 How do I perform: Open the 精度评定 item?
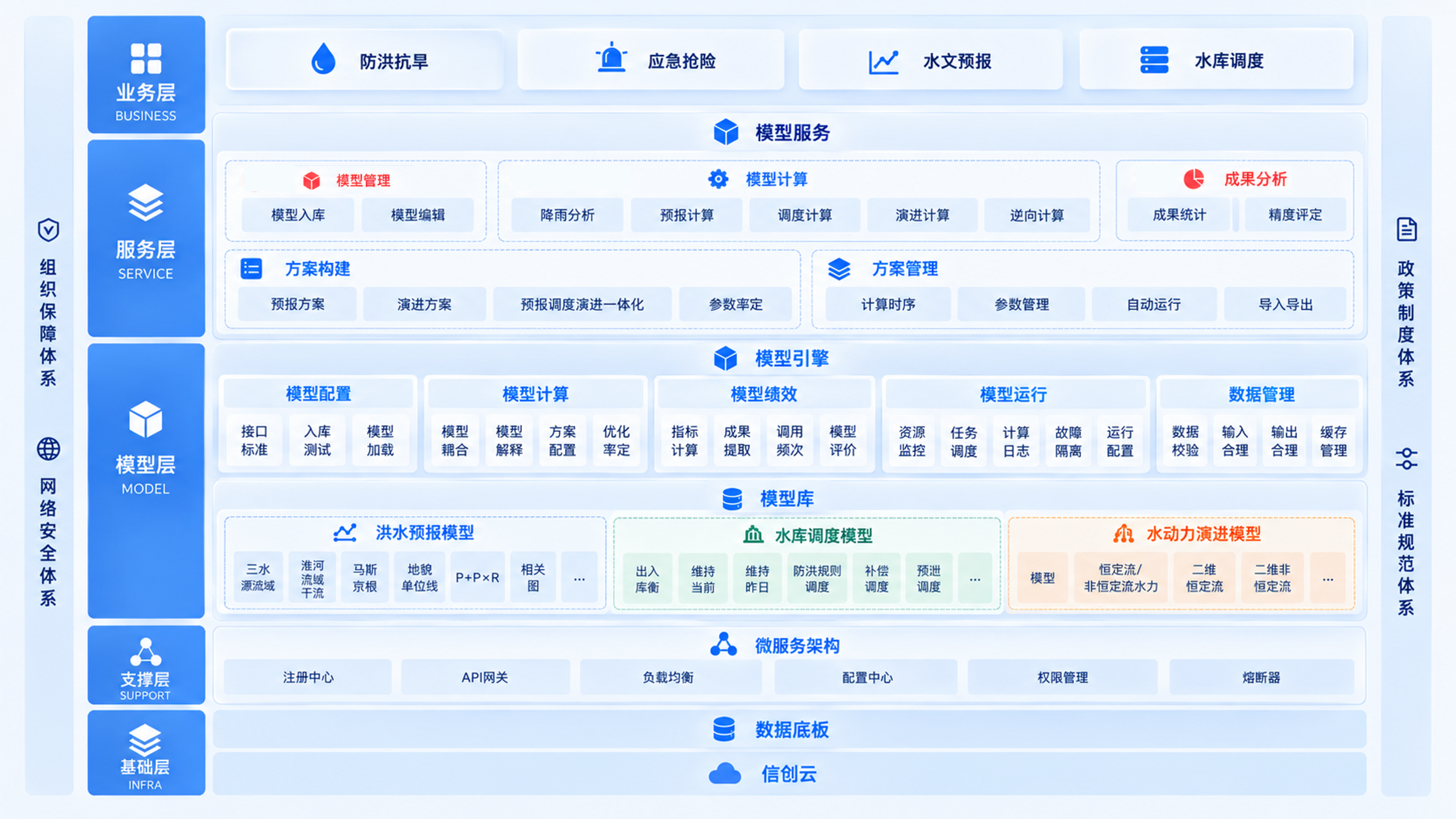pos(1295,215)
